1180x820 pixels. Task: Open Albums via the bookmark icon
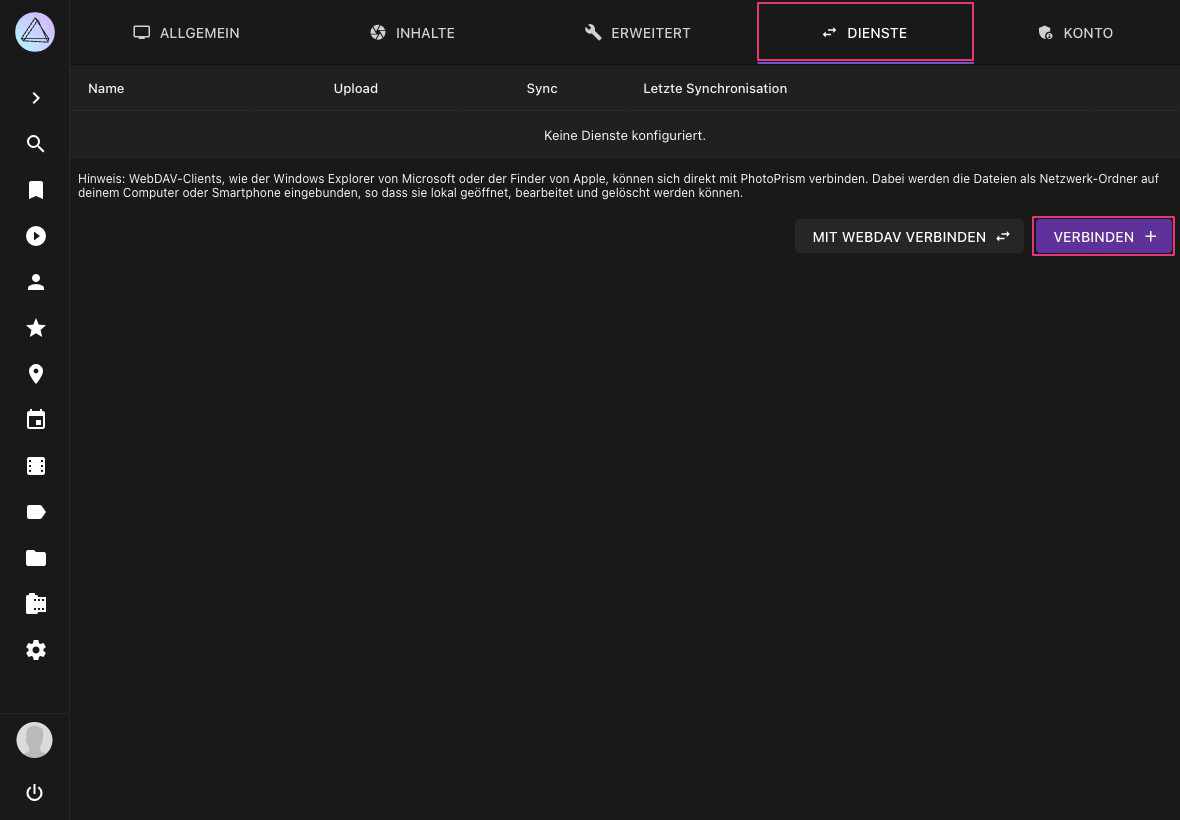36,190
